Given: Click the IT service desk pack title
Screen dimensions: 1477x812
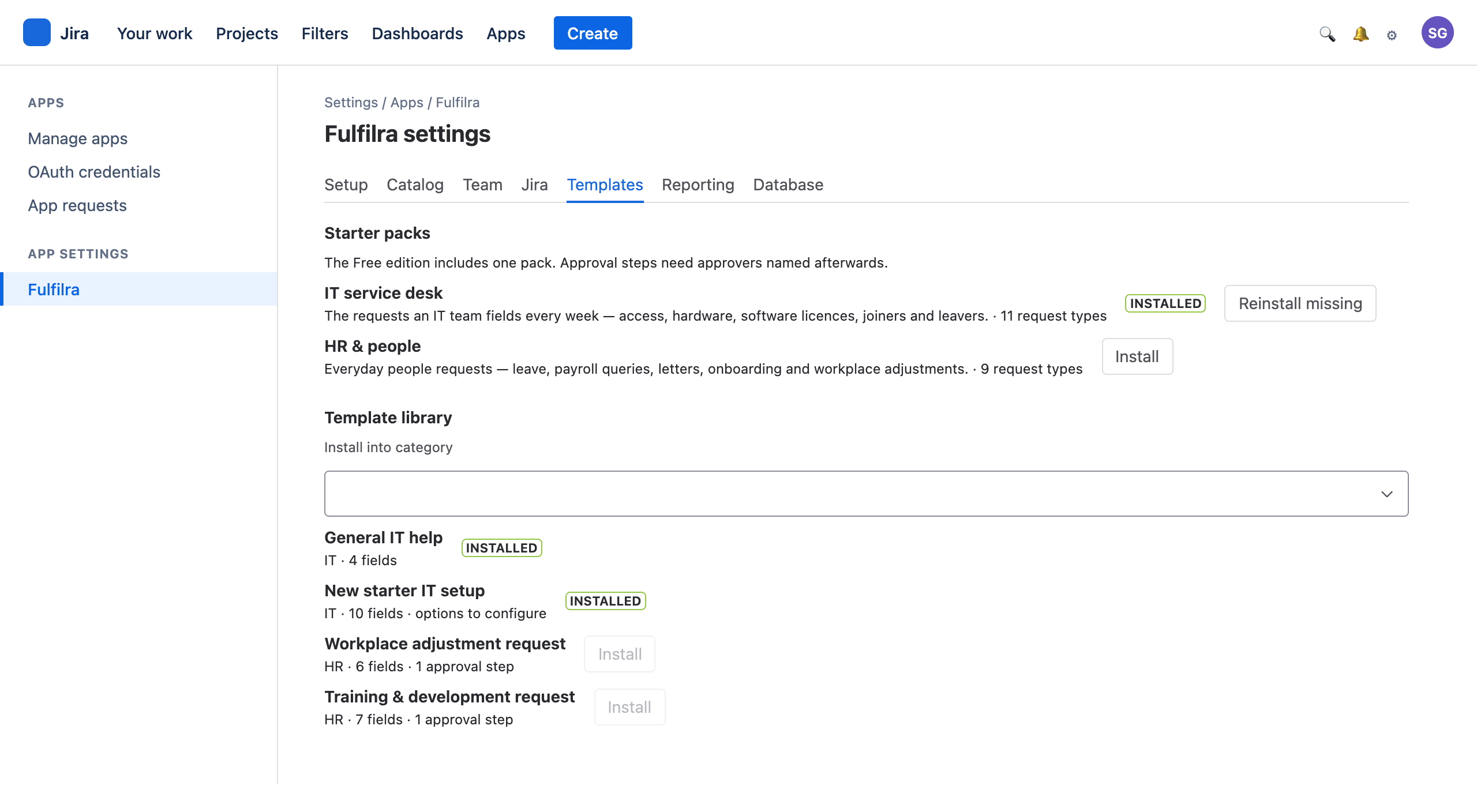Looking at the screenshot, I should [x=383, y=293].
